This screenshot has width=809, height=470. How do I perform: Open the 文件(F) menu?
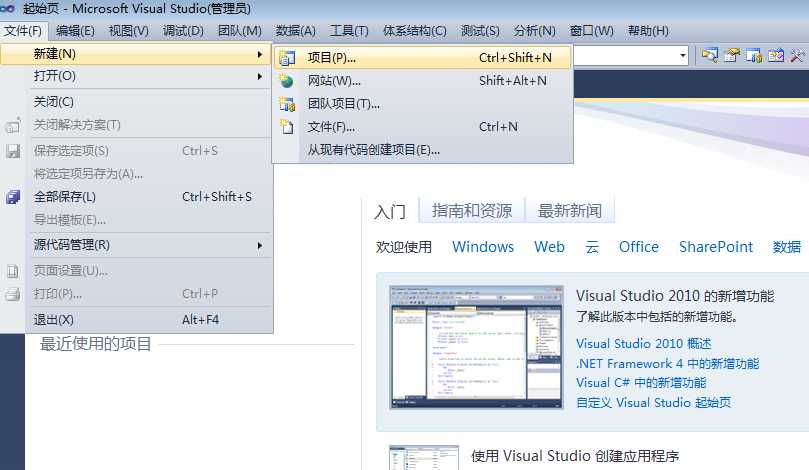(x=23, y=31)
